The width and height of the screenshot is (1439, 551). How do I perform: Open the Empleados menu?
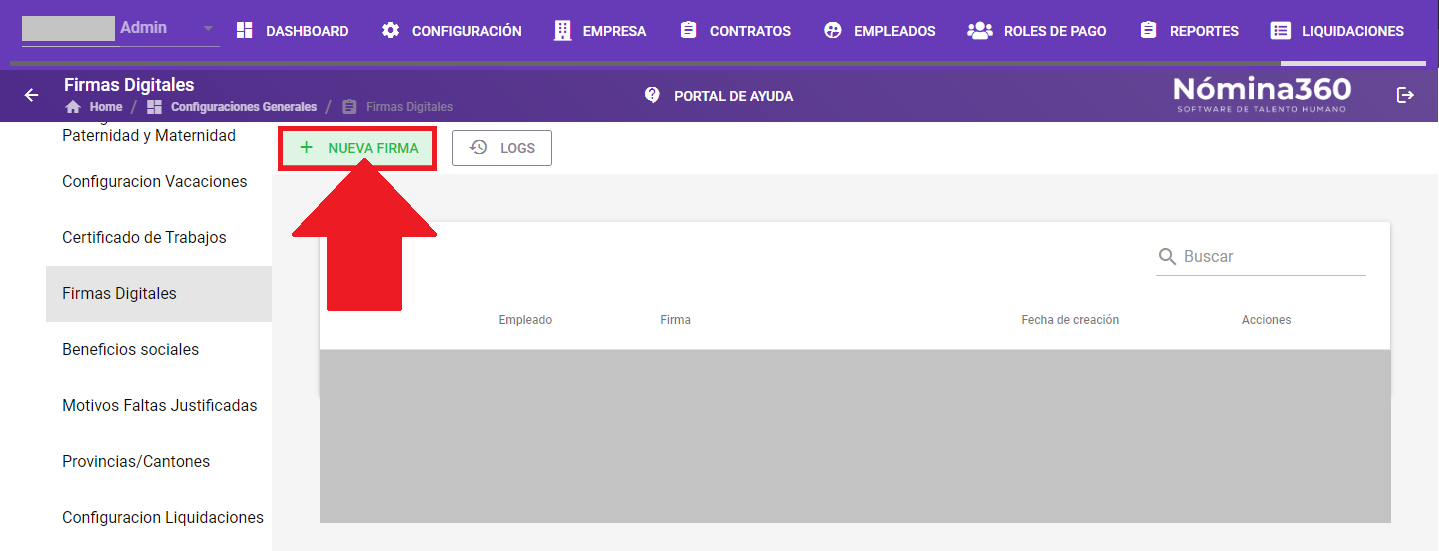point(880,31)
